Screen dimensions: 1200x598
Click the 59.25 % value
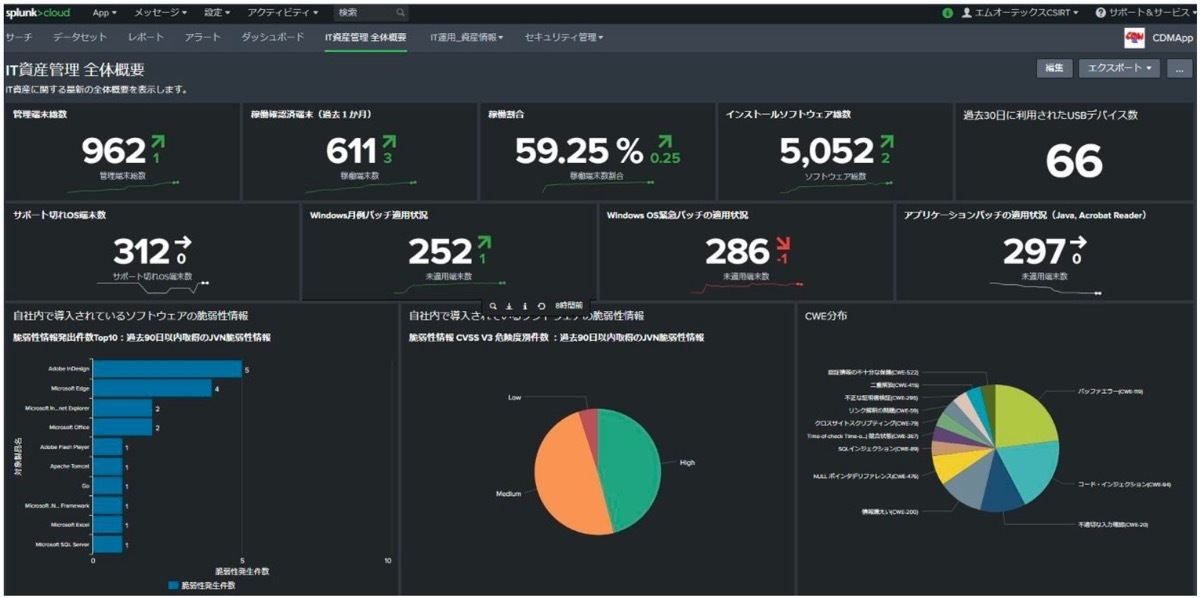coord(579,151)
